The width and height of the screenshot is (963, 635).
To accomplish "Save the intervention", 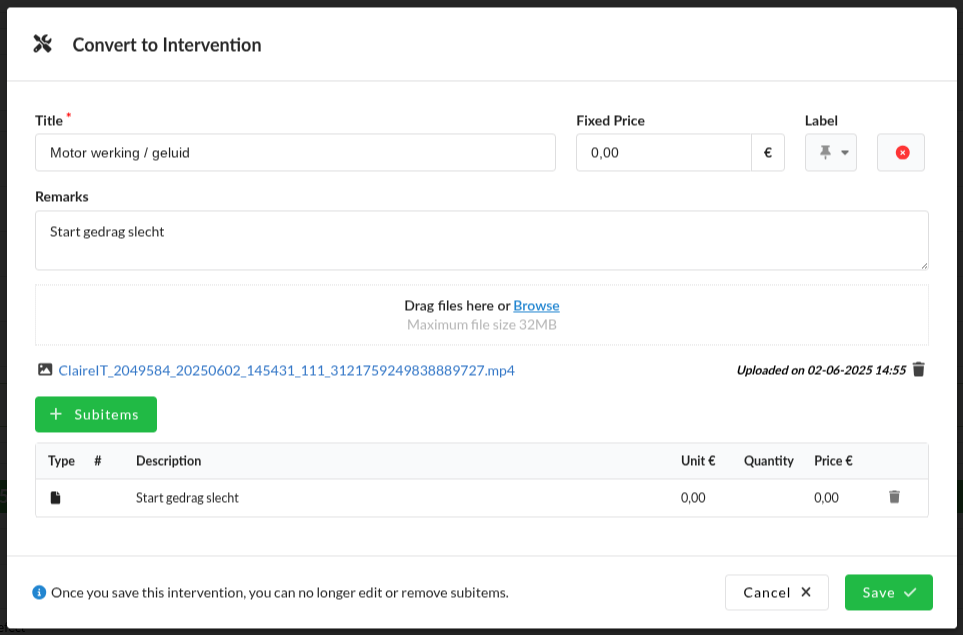I will click(x=888, y=592).
